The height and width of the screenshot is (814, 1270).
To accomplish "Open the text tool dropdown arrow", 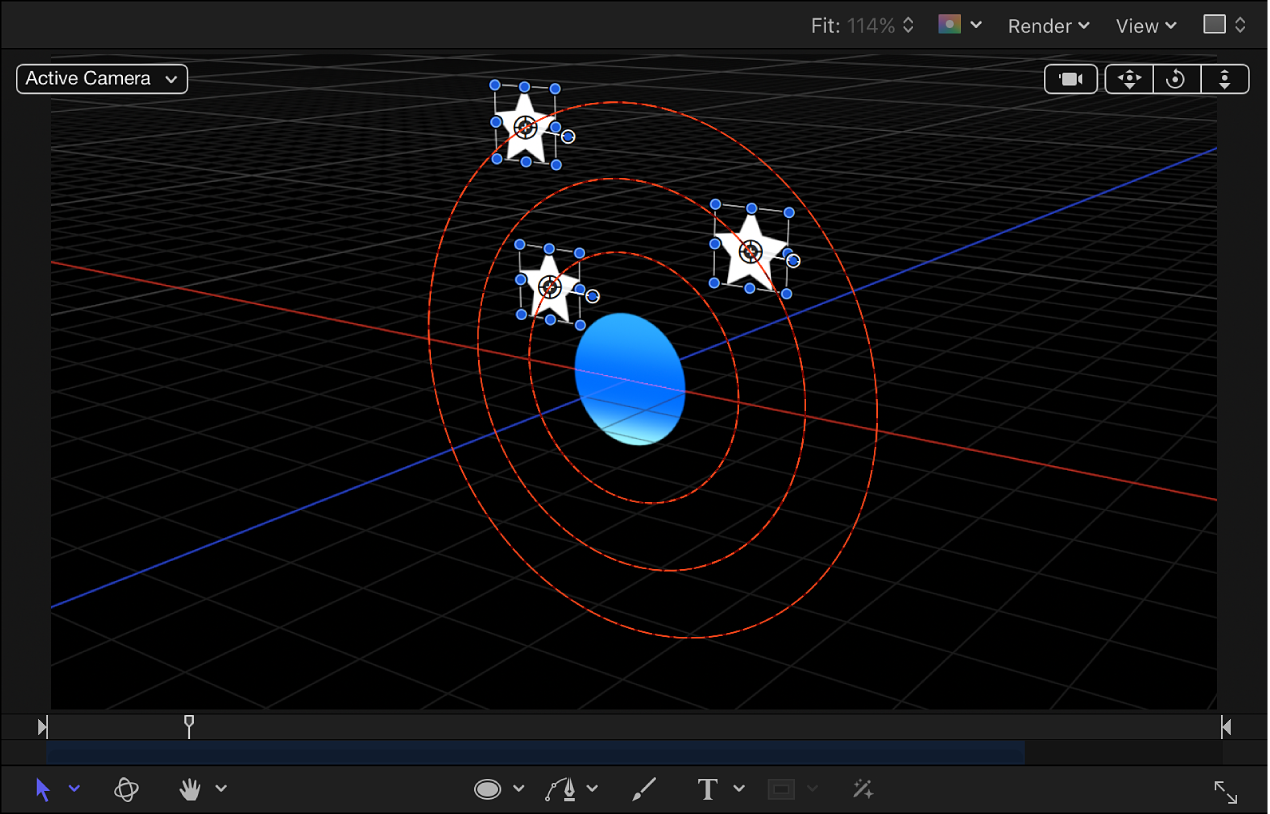I will 739,789.
